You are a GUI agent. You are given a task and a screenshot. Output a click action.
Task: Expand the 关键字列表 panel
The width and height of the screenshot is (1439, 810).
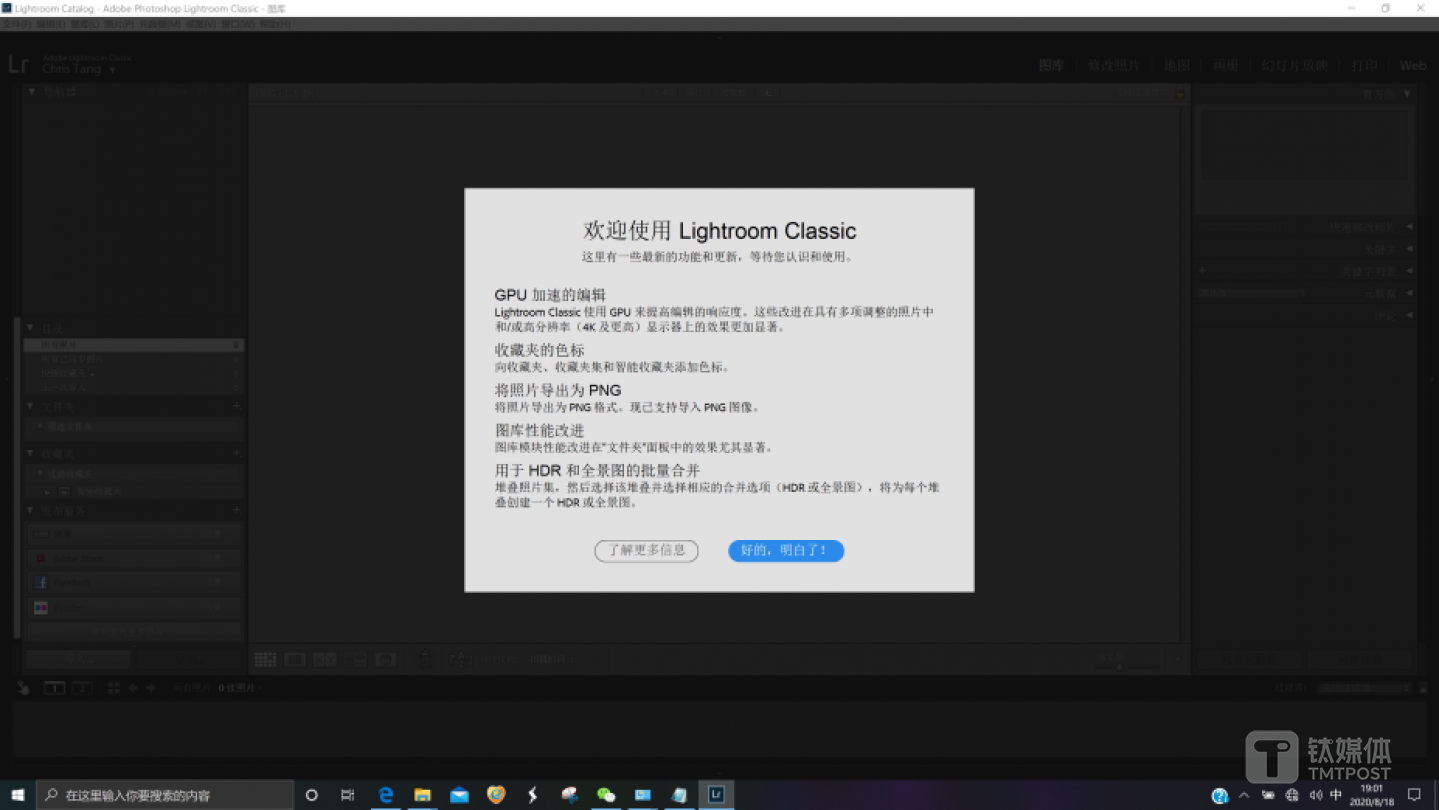pyautogui.click(x=1408, y=271)
